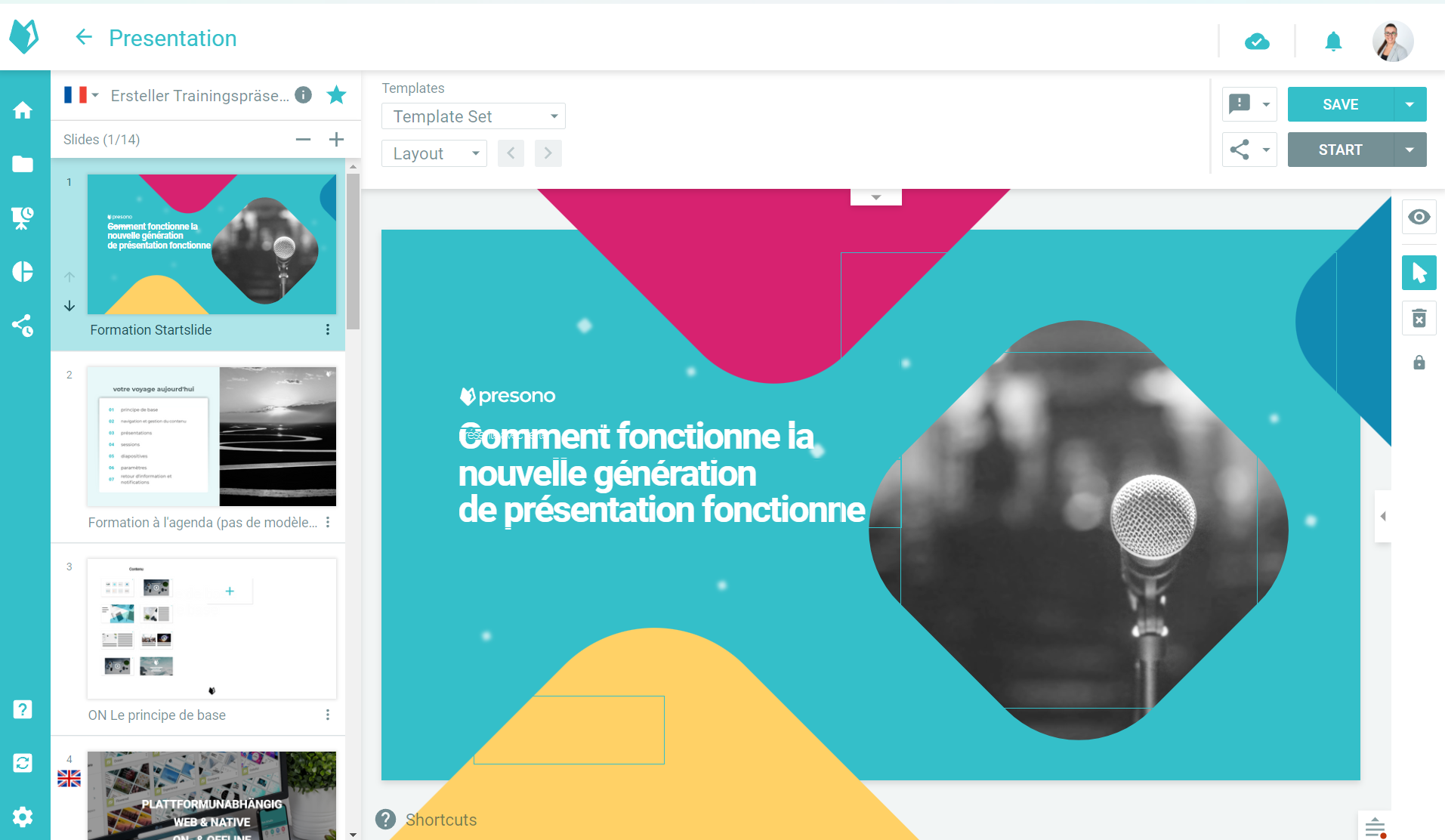1445x840 pixels.
Task: Go back with the arrow next to Presentation
Action: pyautogui.click(x=84, y=37)
